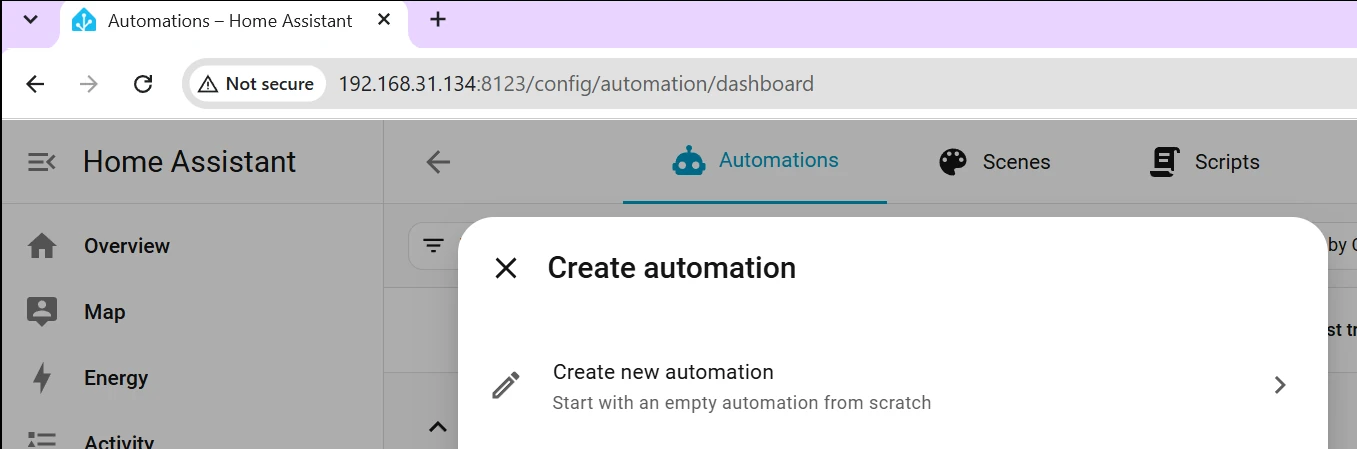Open the browser tab search dropdown arrow
This screenshot has width=1357, height=449.
click(31, 20)
